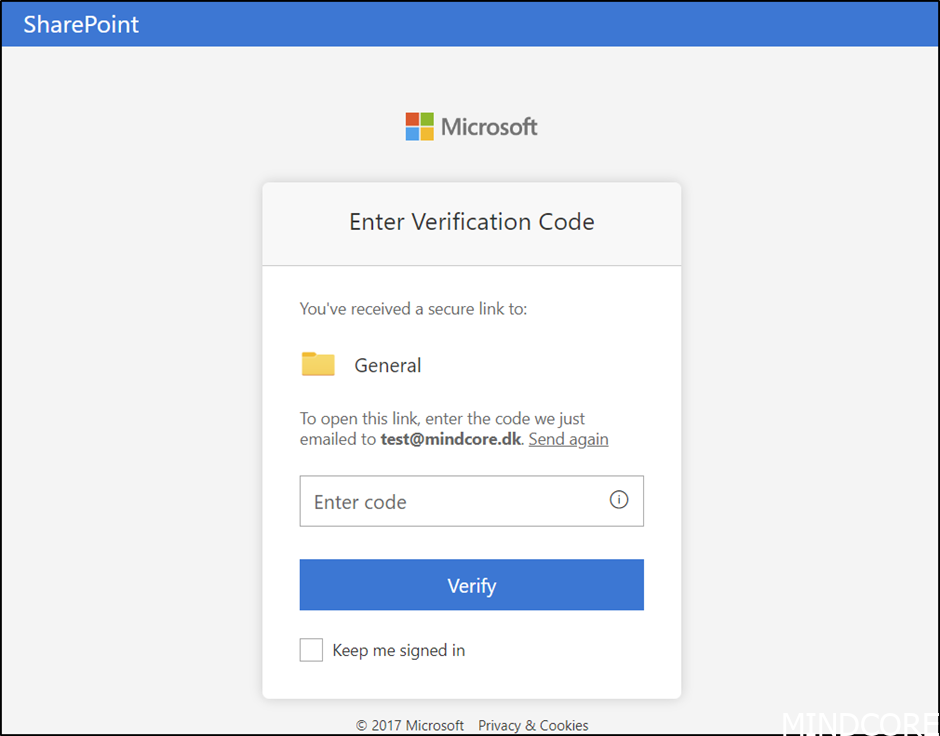This screenshot has height=736, width=940.
Task: Click the MINDCORE watermark logo
Action: [860, 723]
